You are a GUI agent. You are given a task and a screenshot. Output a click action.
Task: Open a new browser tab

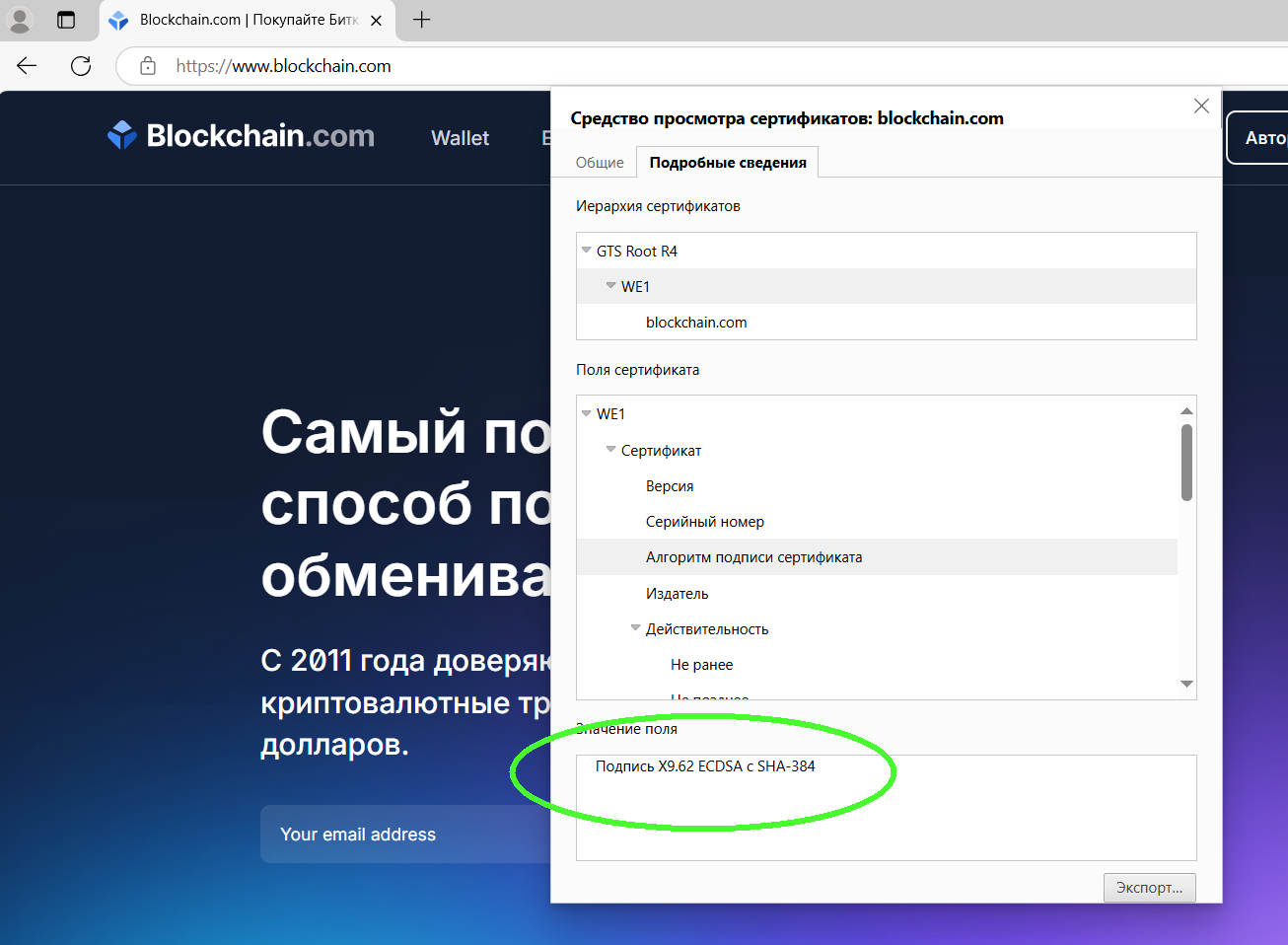(x=422, y=20)
